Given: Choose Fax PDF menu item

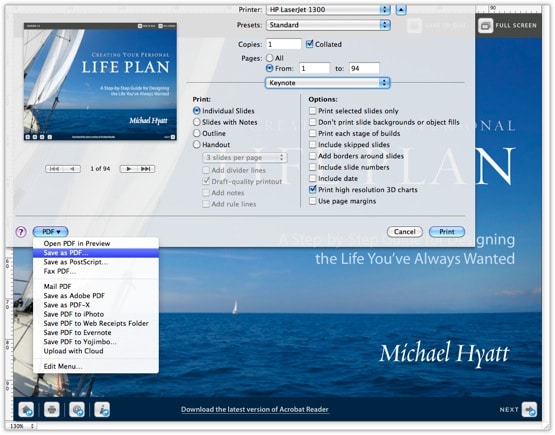Looking at the screenshot, I should (x=96, y=271).
